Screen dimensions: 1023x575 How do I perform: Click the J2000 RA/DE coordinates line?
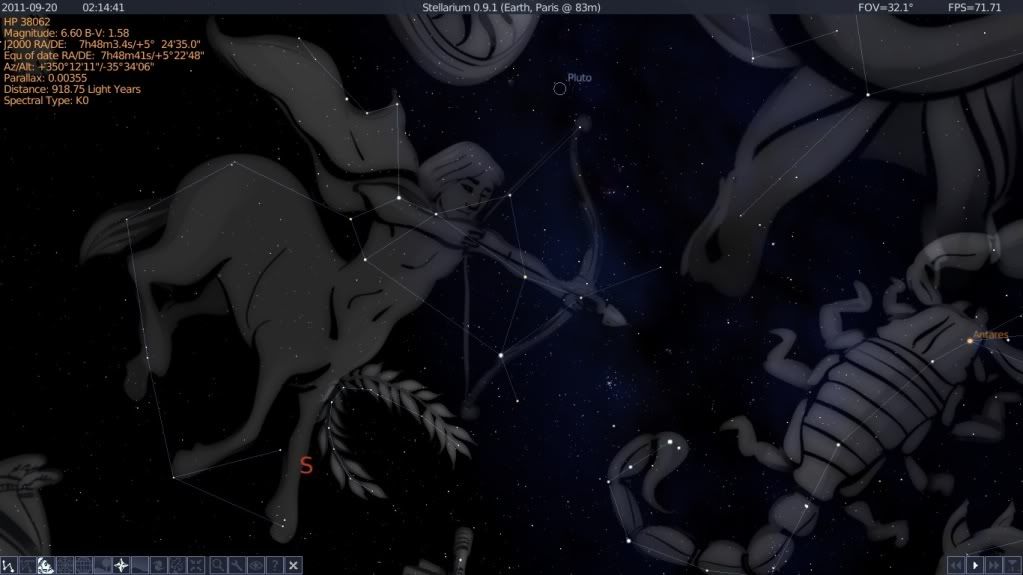(102, 44)
